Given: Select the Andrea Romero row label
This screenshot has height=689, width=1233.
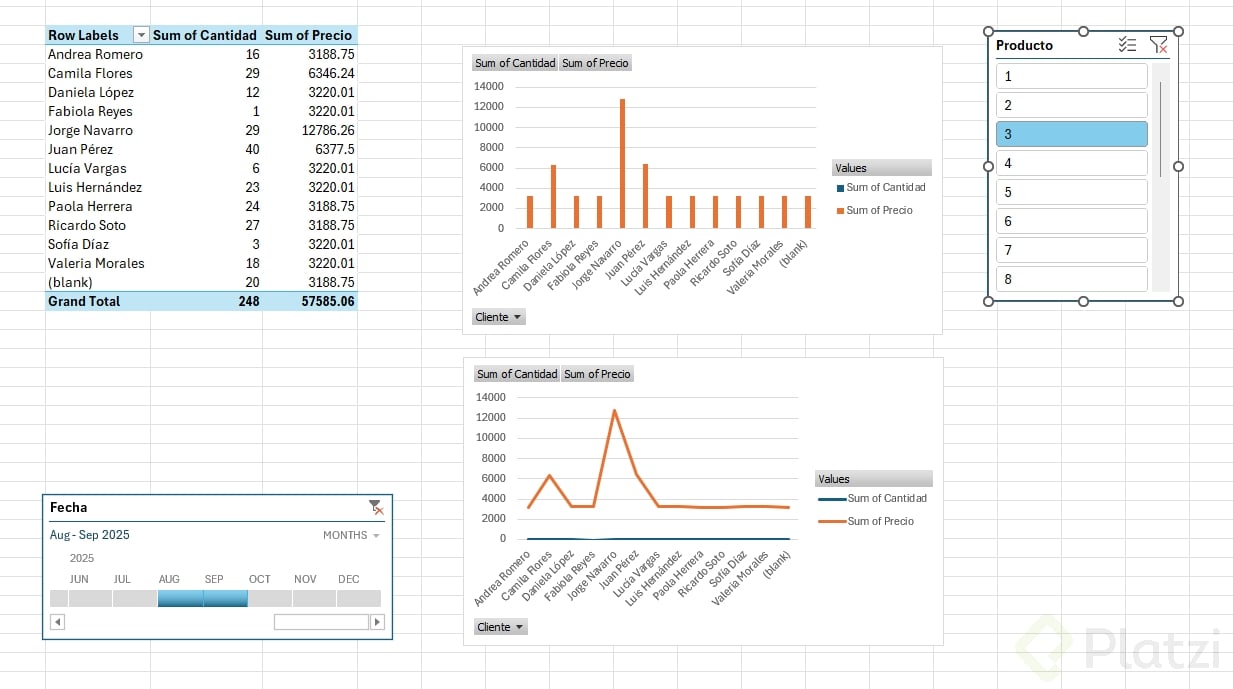Looking at the screenshot, I should pos(96,54).
